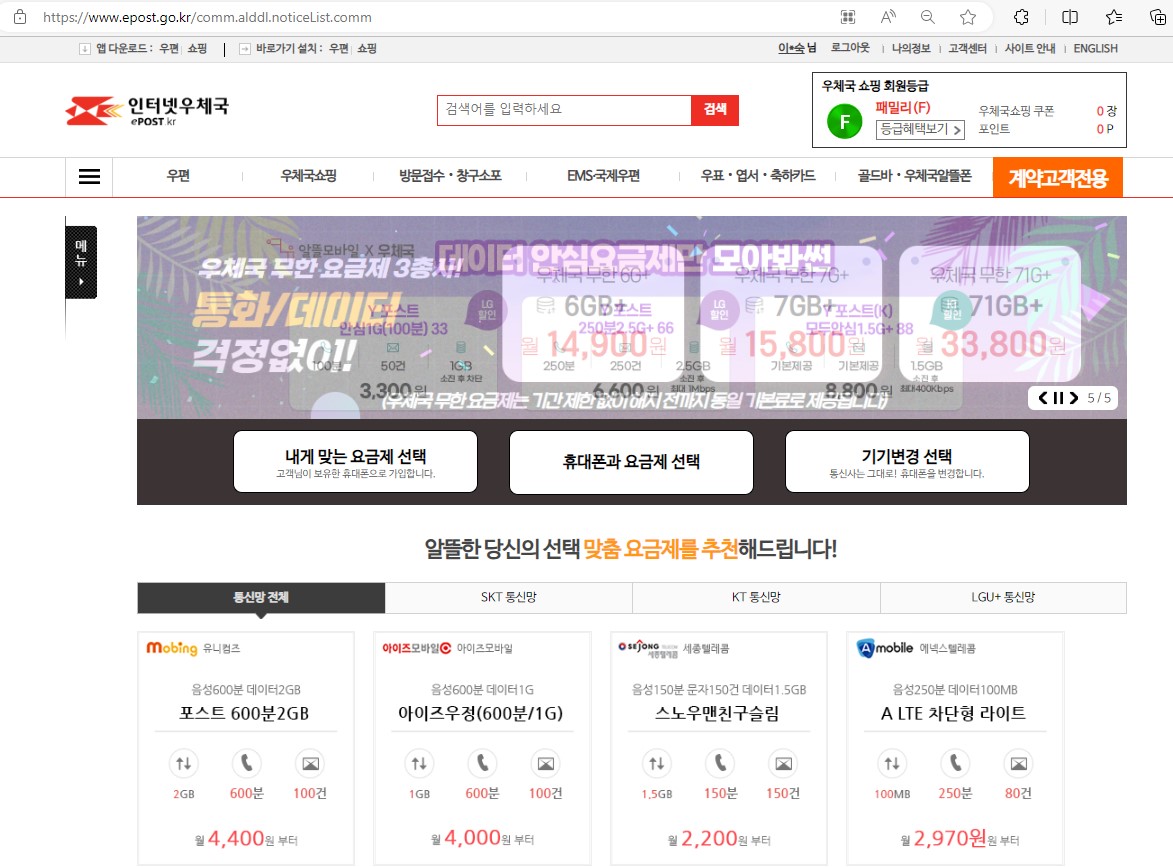Click data icon in 포스트 600분2GB card
Screen dimensions: 1173x867
[183, 764]
